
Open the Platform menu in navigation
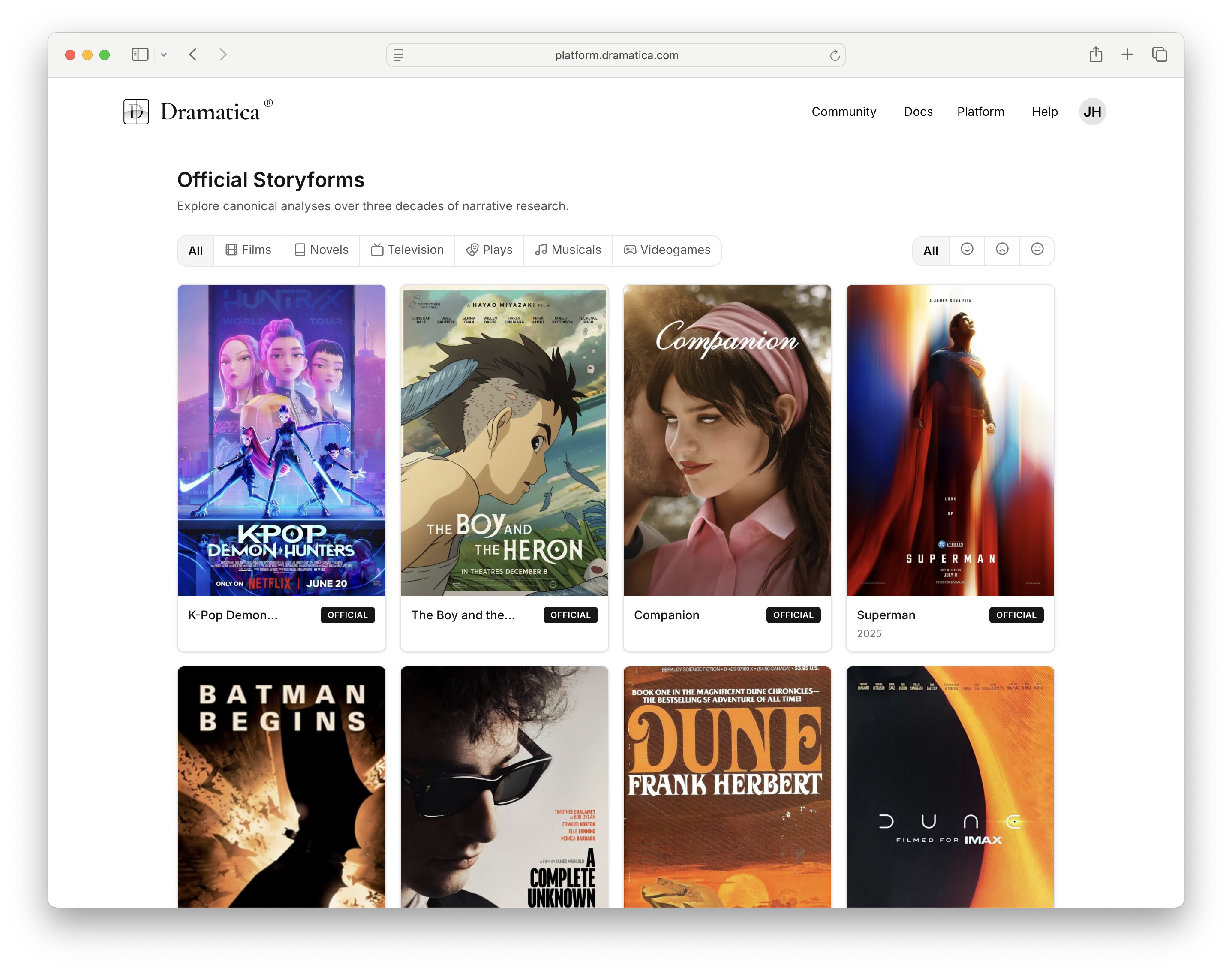(x=980, y=112)
